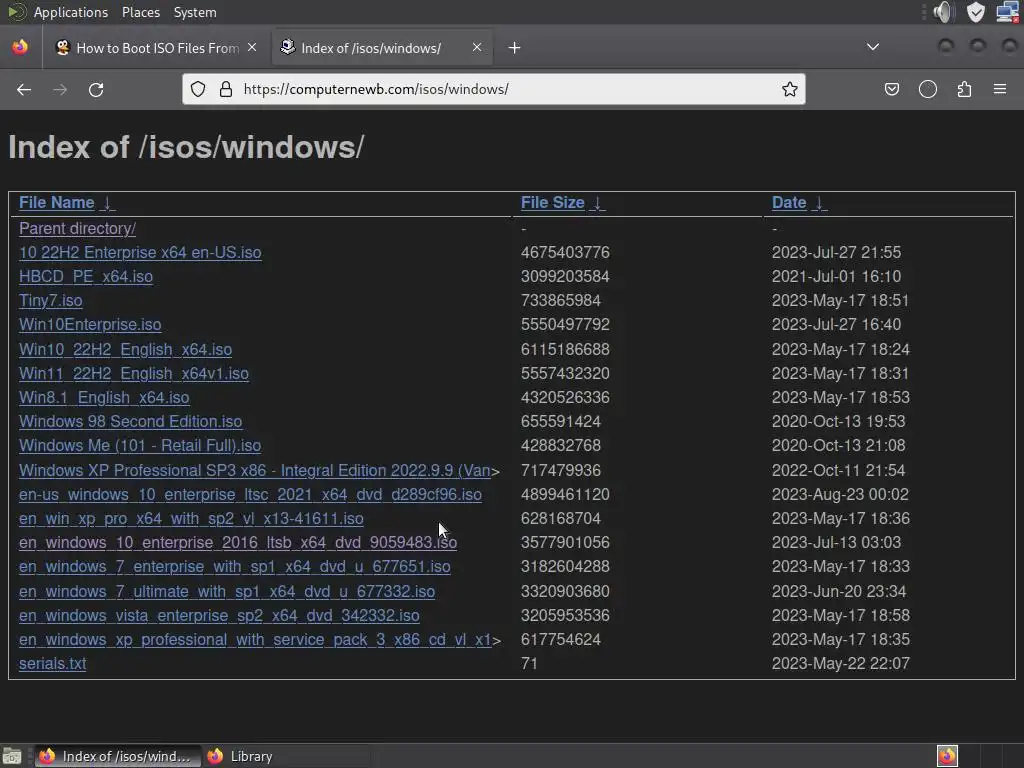Screen dimensions: 1024x768
Task: Open a new browser tab
Action: [x=515, y=48]
